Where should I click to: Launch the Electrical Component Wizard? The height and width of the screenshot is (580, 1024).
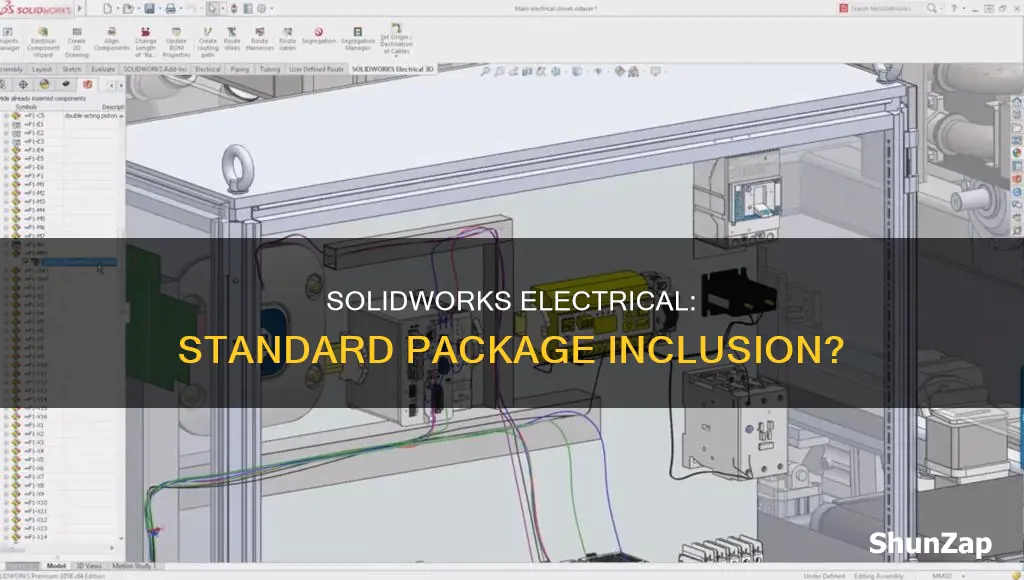pos(43,42)
